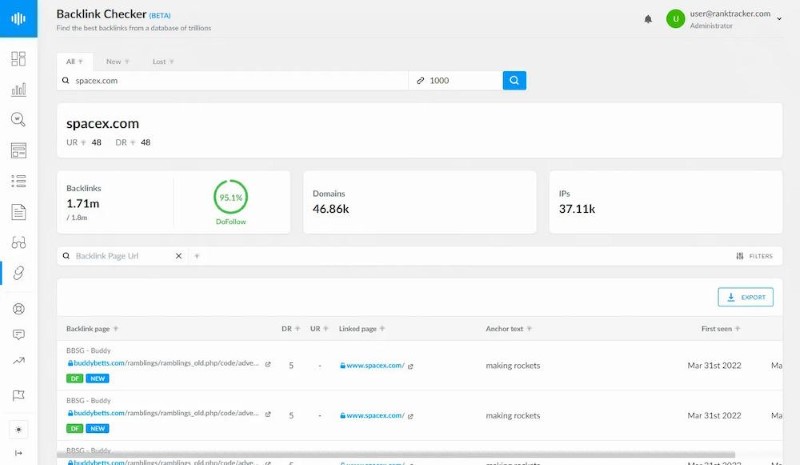Viewport: 800px width, 465px height.
Task: Select the Lost tab
Action: click(163, 61)
